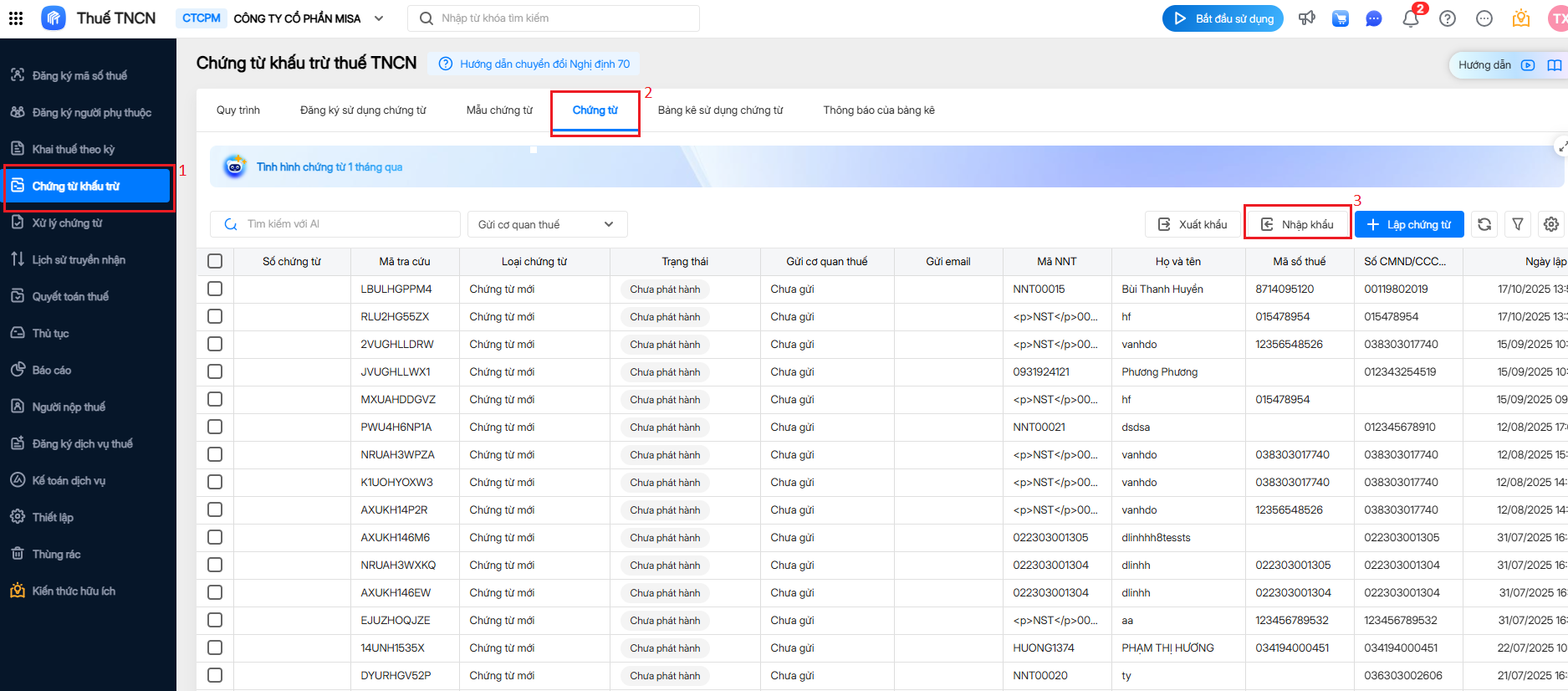Image resolution: width=1568 pixels, height=691 pixels.
Task: Open the filter funnel icon
Action: click(x=1518, y=224)
